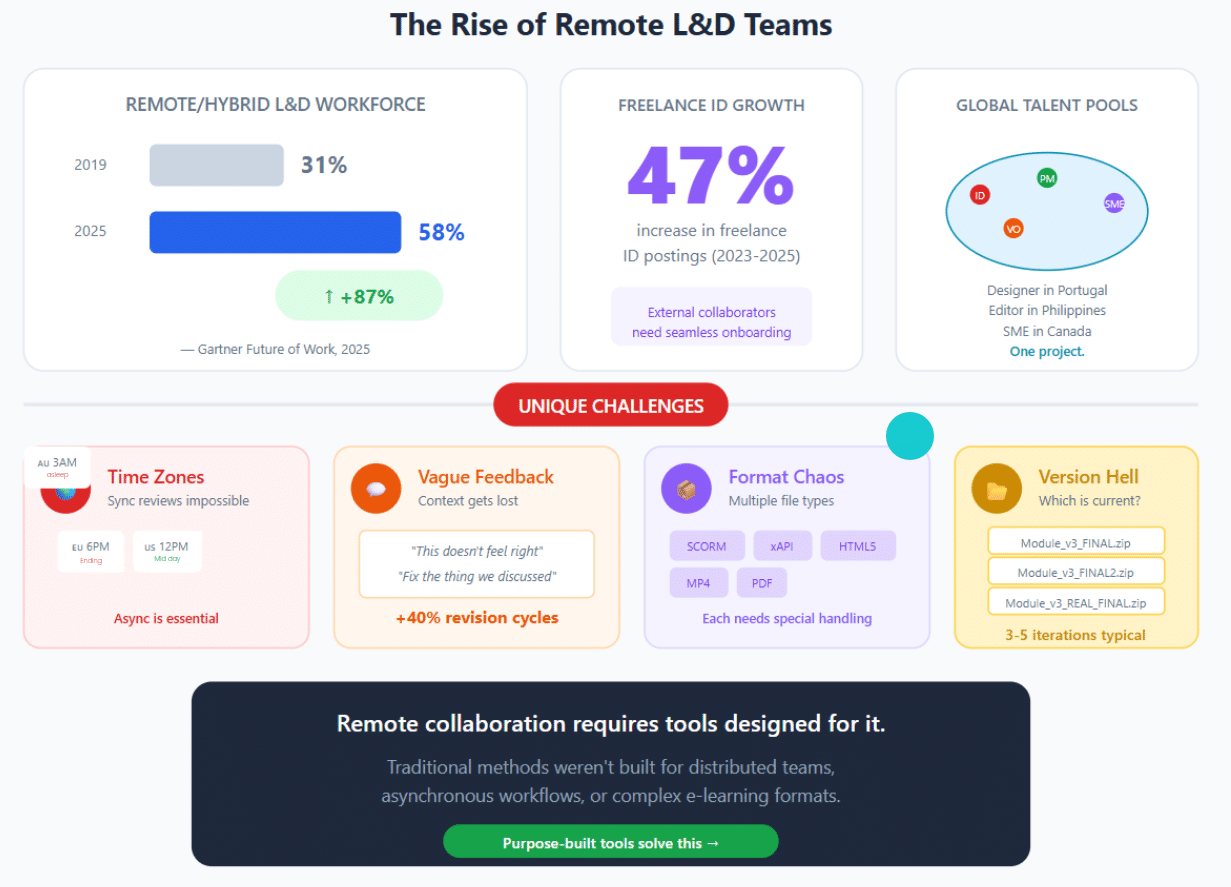Open the Module_v3_REAL_FINAL.zip file entry
The image size is (1231, 887).
point(1075,603)
